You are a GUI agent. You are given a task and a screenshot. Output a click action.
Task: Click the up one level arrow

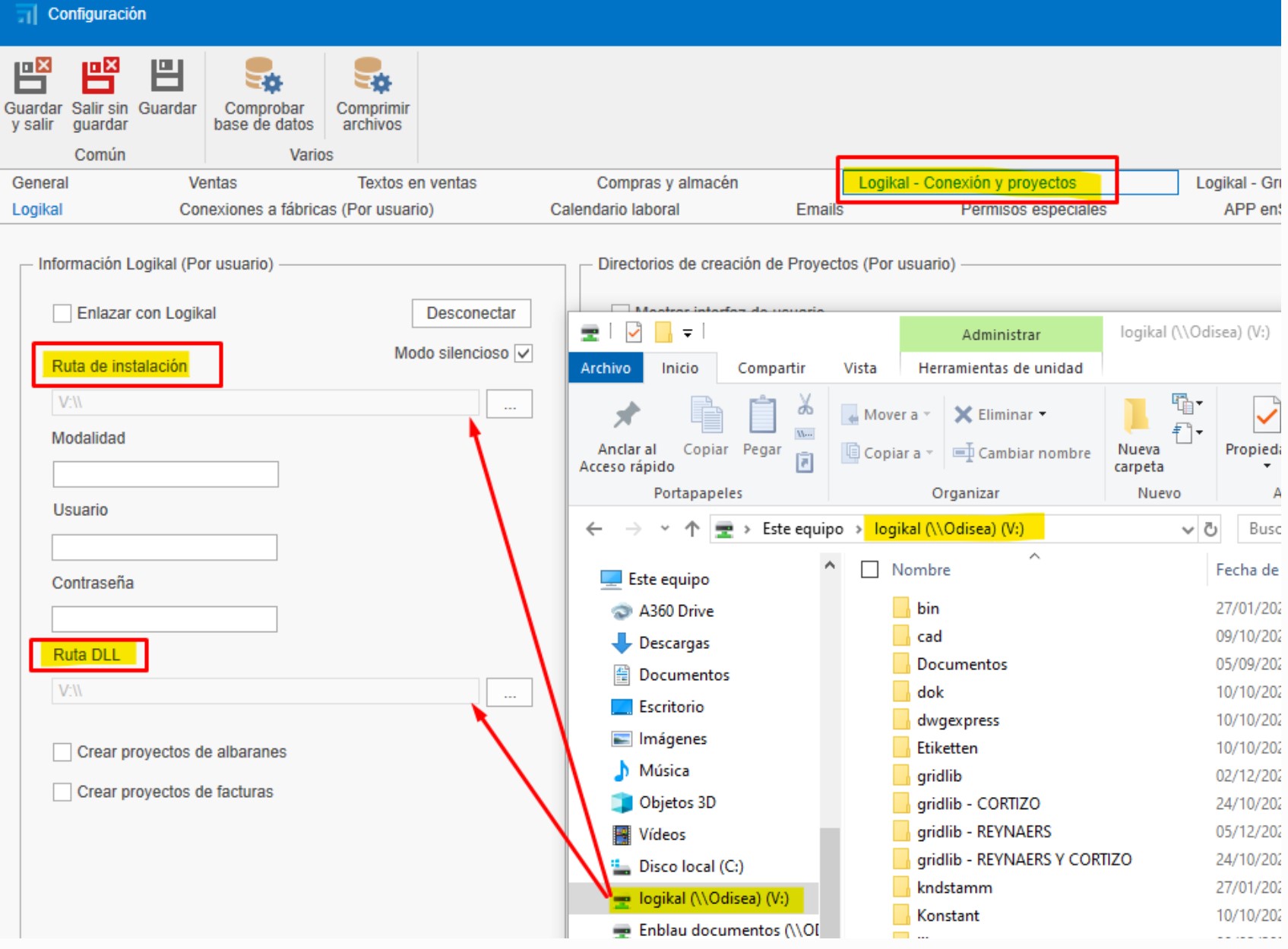[x=692, y=530]
